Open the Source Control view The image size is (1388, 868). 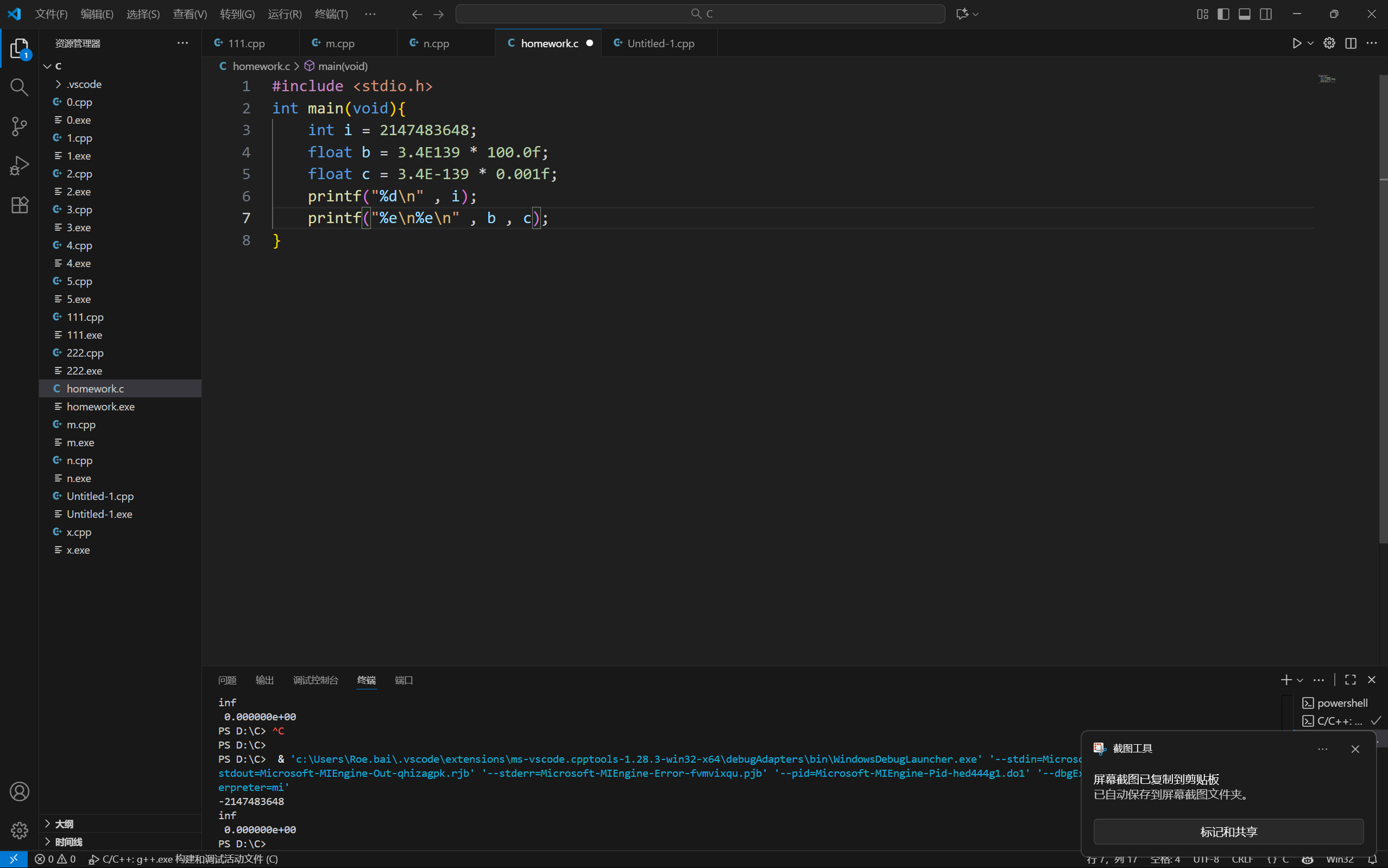(19, 126)
